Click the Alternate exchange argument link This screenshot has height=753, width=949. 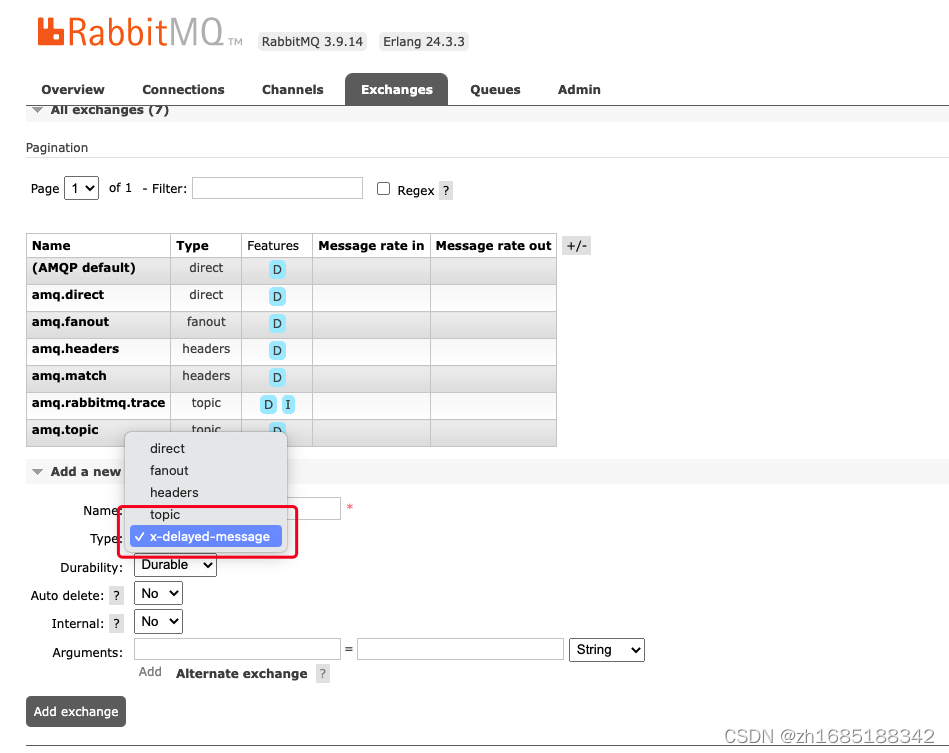(x=241, y=674)
